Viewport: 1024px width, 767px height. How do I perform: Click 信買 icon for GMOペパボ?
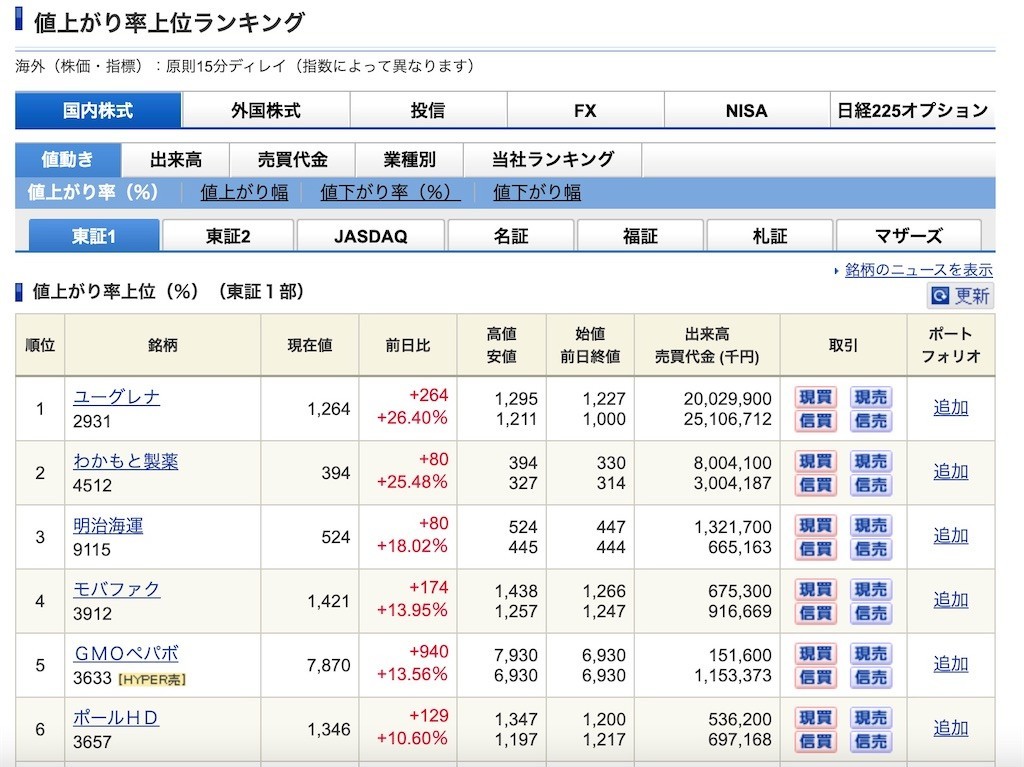(816, 677)
